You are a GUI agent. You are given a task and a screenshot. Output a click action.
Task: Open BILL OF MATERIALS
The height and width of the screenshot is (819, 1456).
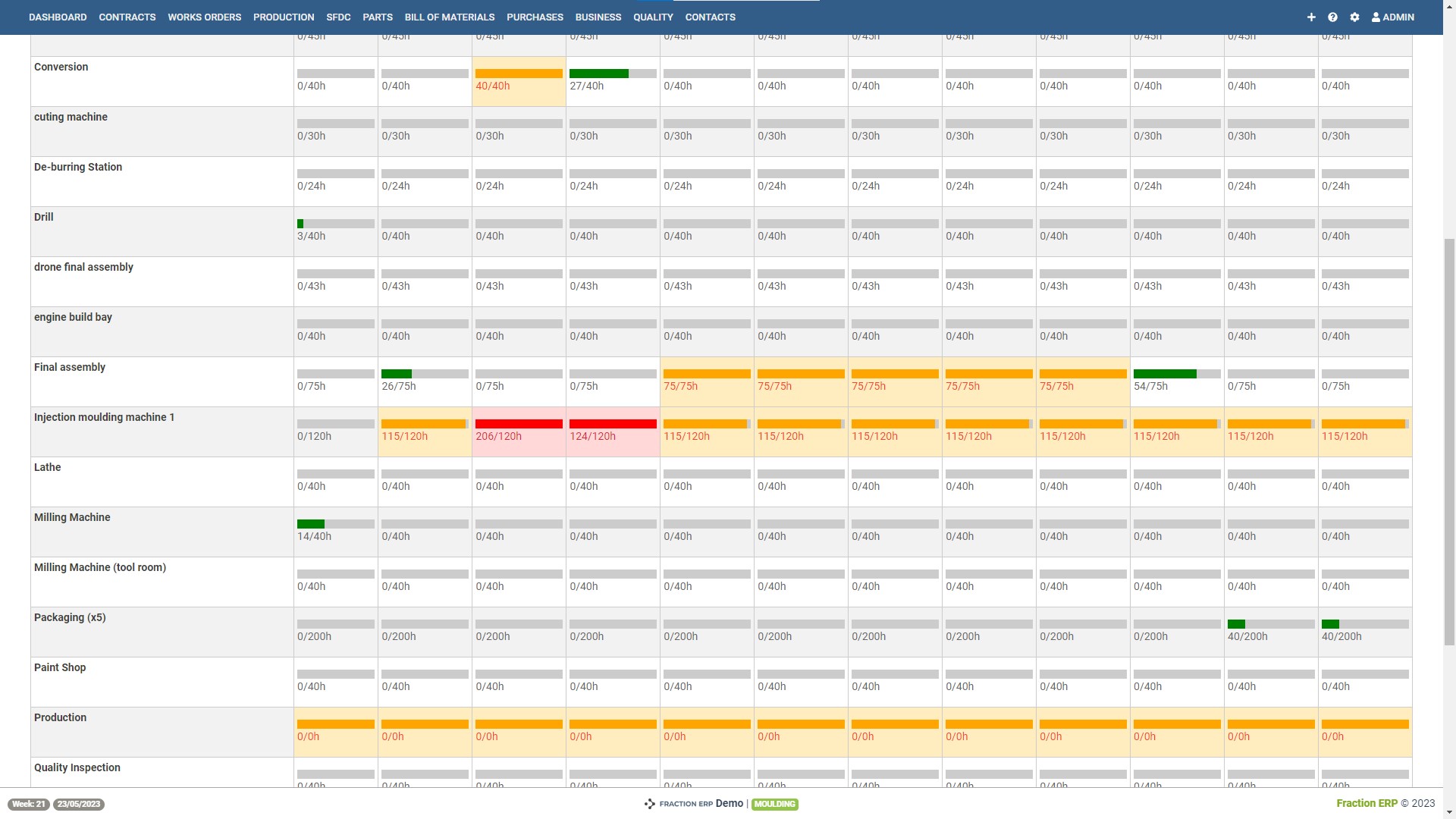[450, 17]
